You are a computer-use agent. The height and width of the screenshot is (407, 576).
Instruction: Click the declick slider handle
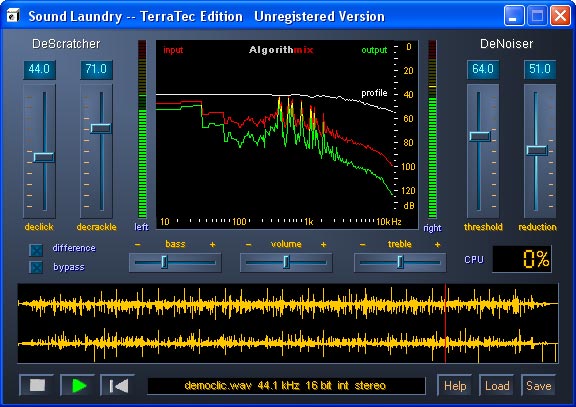click(x=44, y=157)
